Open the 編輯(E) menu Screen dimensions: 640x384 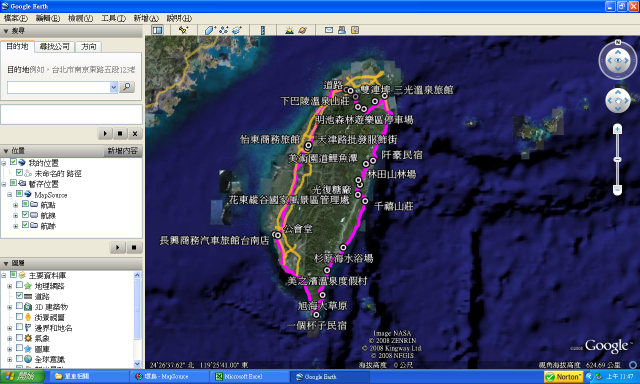48,18
